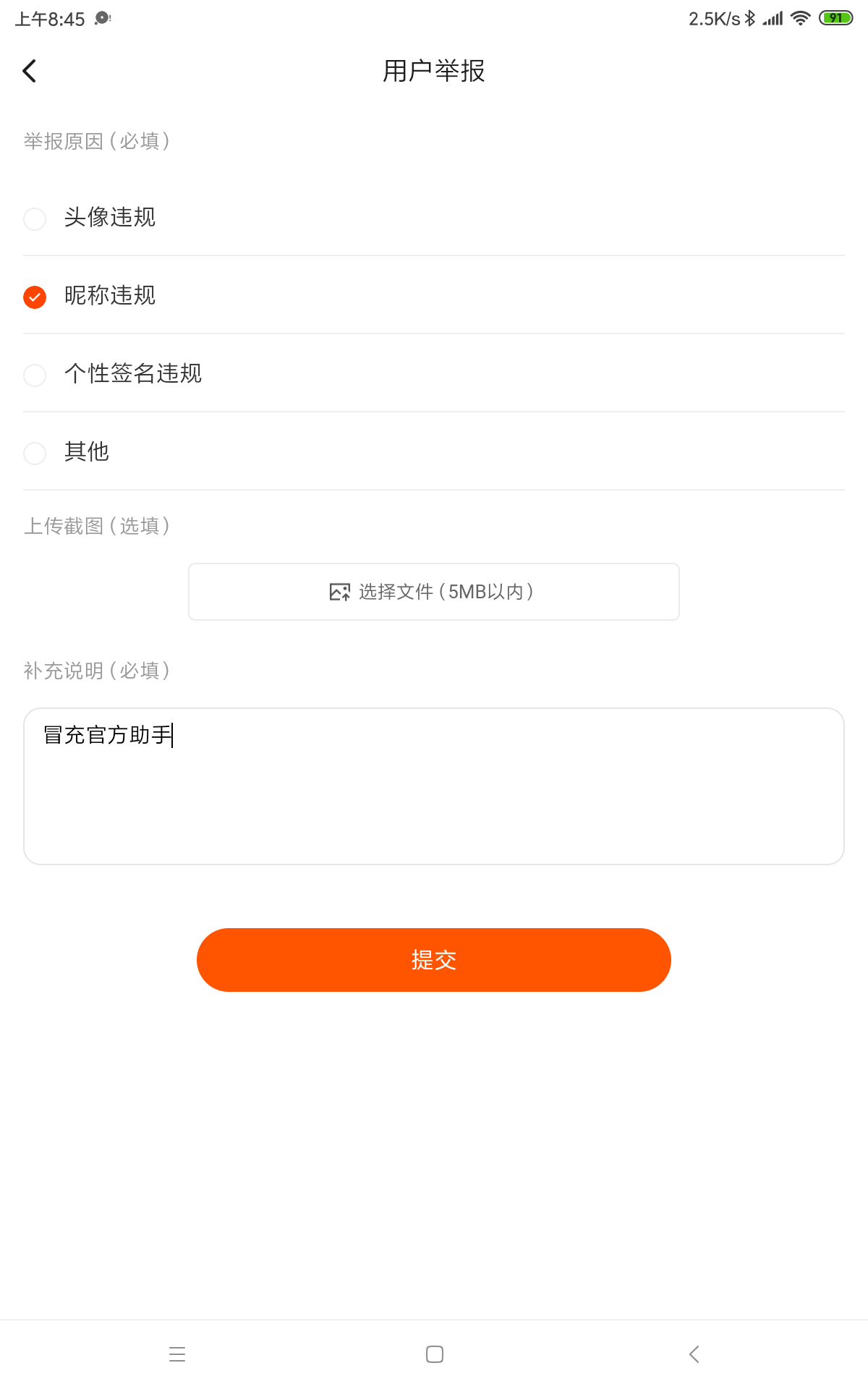Tap the cellular signal bars icon
868x1389 pixels.
coord(773,18)
